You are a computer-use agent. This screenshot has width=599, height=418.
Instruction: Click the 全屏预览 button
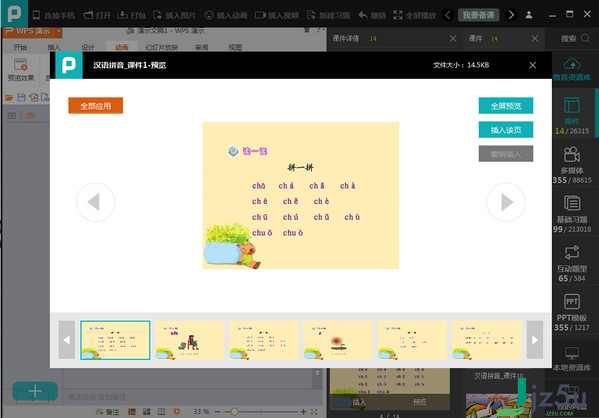coord(506,106)
